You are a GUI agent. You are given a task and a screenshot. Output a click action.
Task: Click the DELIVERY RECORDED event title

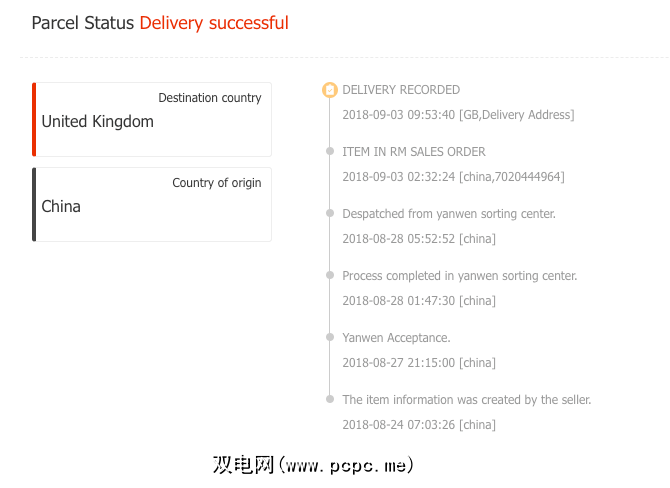tap(401, 90)
